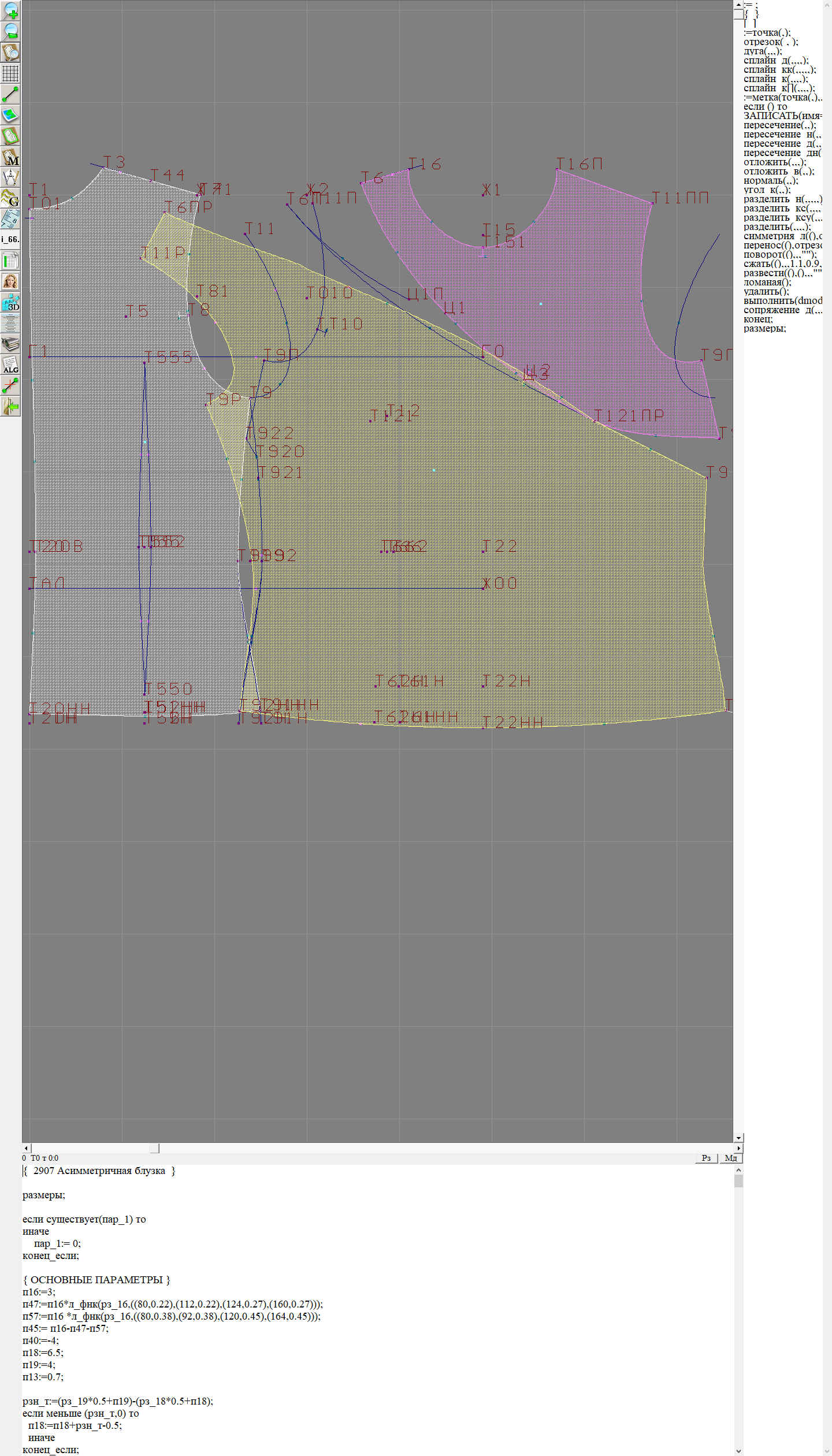Click canvas horizontal scrollbar left arrow
This screenshot has width=832, height=1456.
point(27,1148)
